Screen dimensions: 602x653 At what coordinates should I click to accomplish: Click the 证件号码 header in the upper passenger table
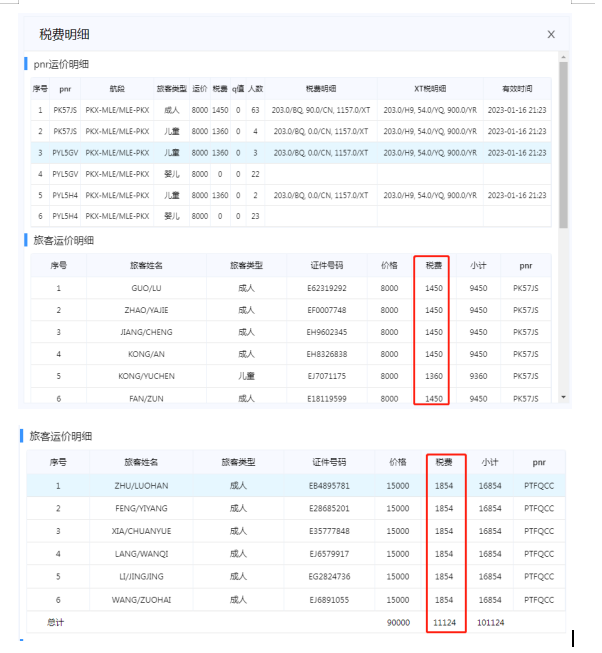(x=328, y=266)
